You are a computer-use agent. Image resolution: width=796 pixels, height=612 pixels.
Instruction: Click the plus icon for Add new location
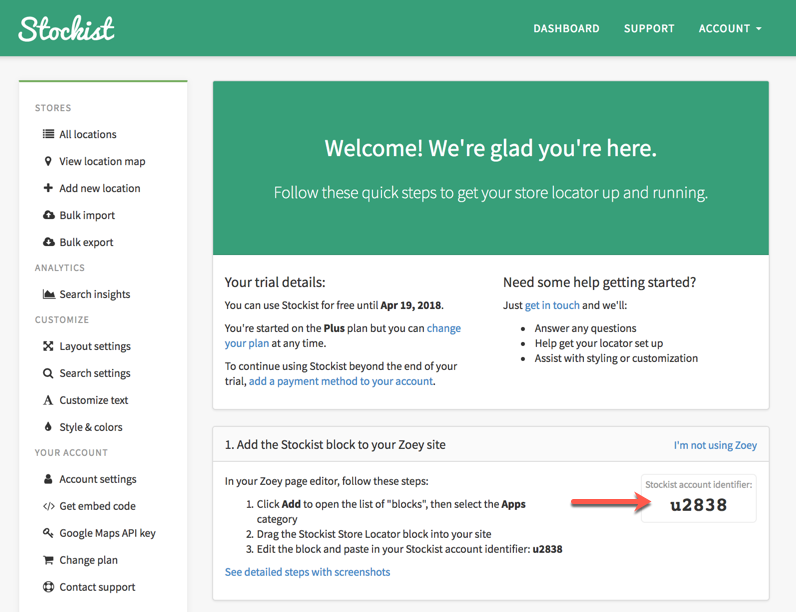[x=48, y=188]
